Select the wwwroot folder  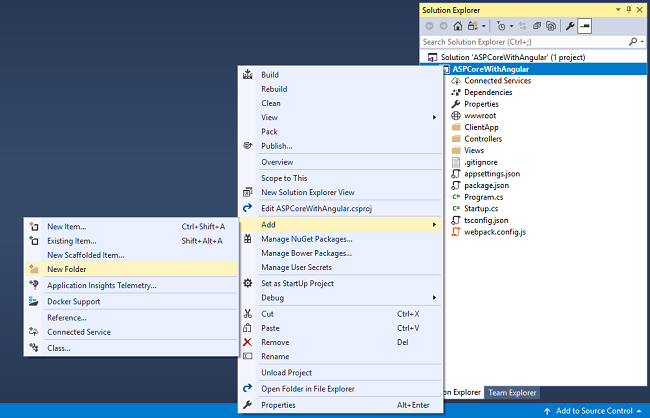[x=480, y=116]
